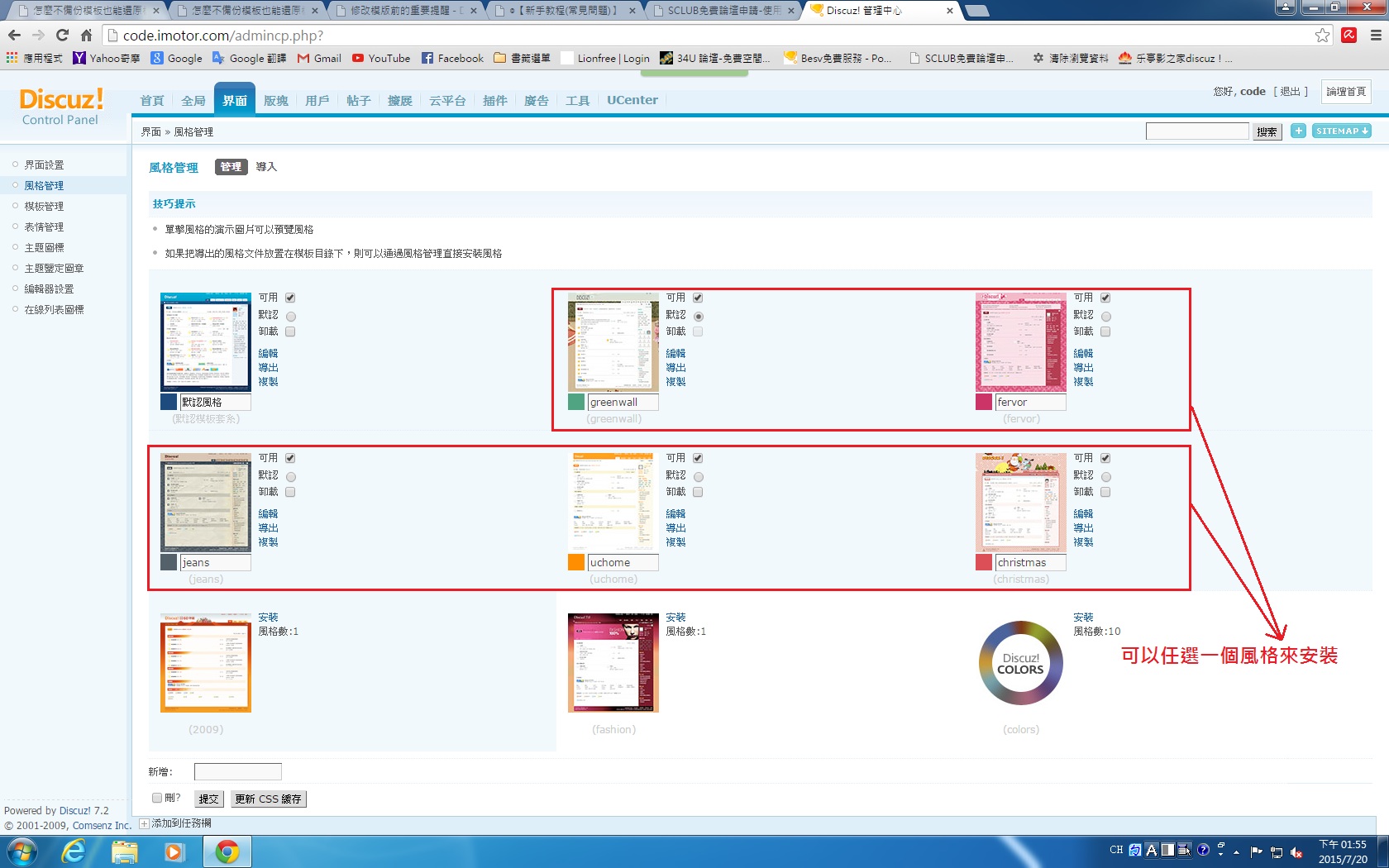Click 編輯 link for greenwall style

click(x=675, y=354)
